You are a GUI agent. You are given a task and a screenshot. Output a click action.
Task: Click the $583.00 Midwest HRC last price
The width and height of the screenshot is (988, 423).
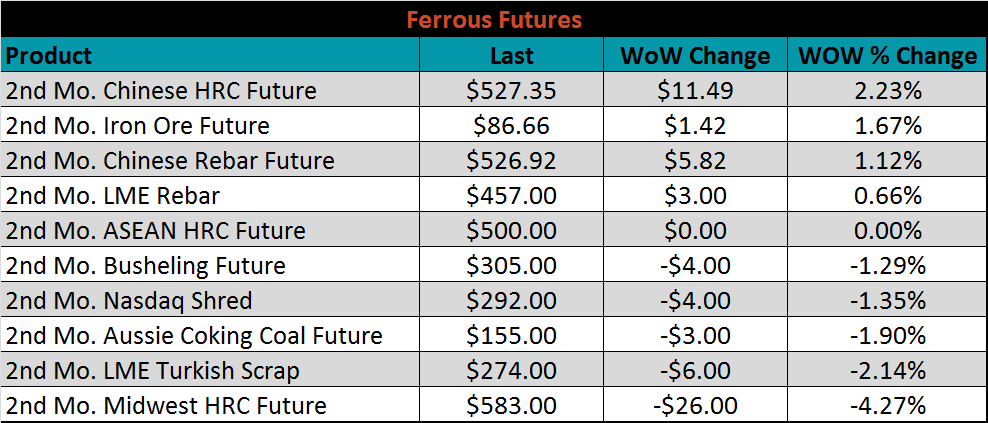pos(512,405)
